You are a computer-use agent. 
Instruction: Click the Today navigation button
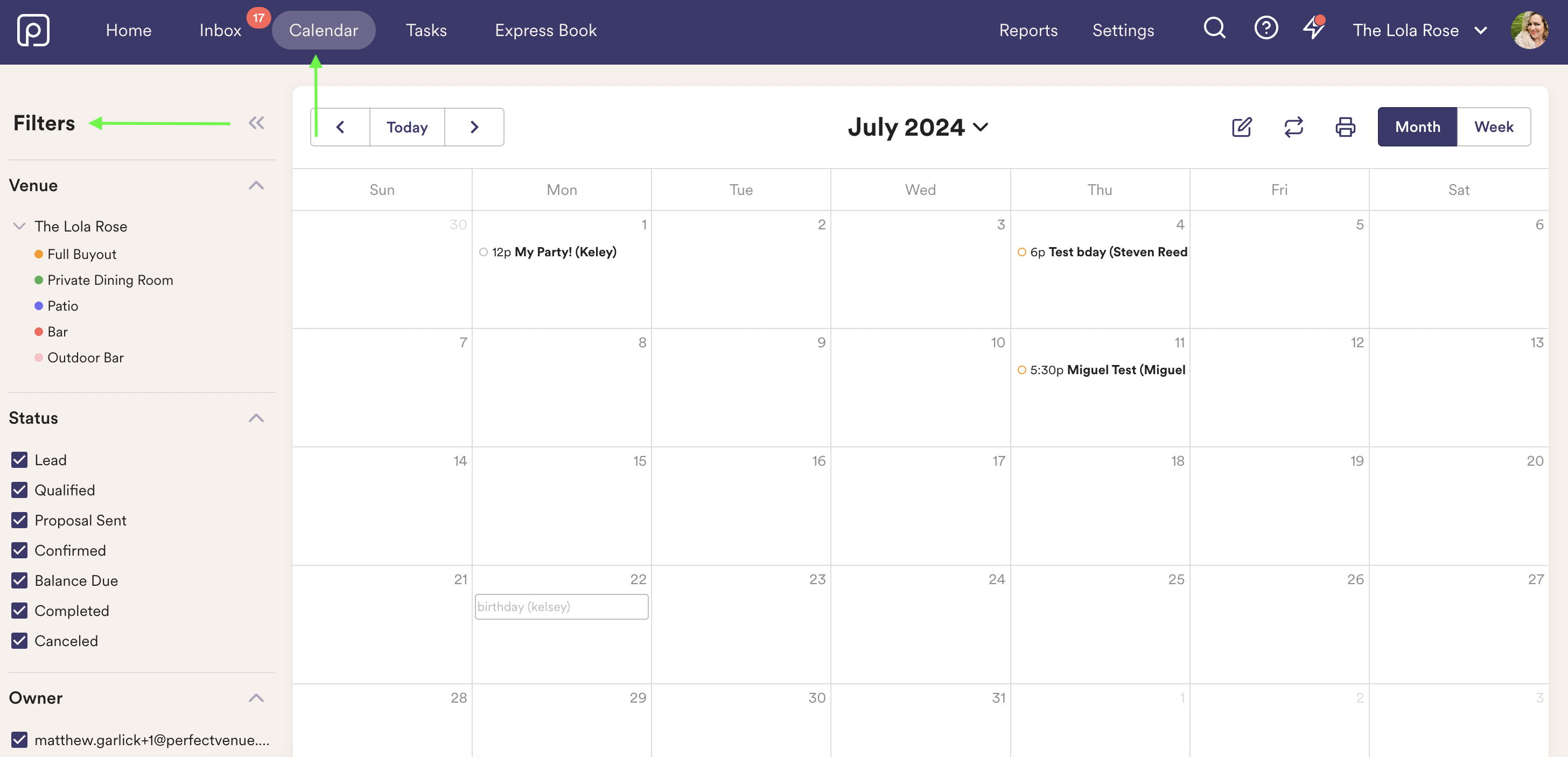tap(407, 126)
